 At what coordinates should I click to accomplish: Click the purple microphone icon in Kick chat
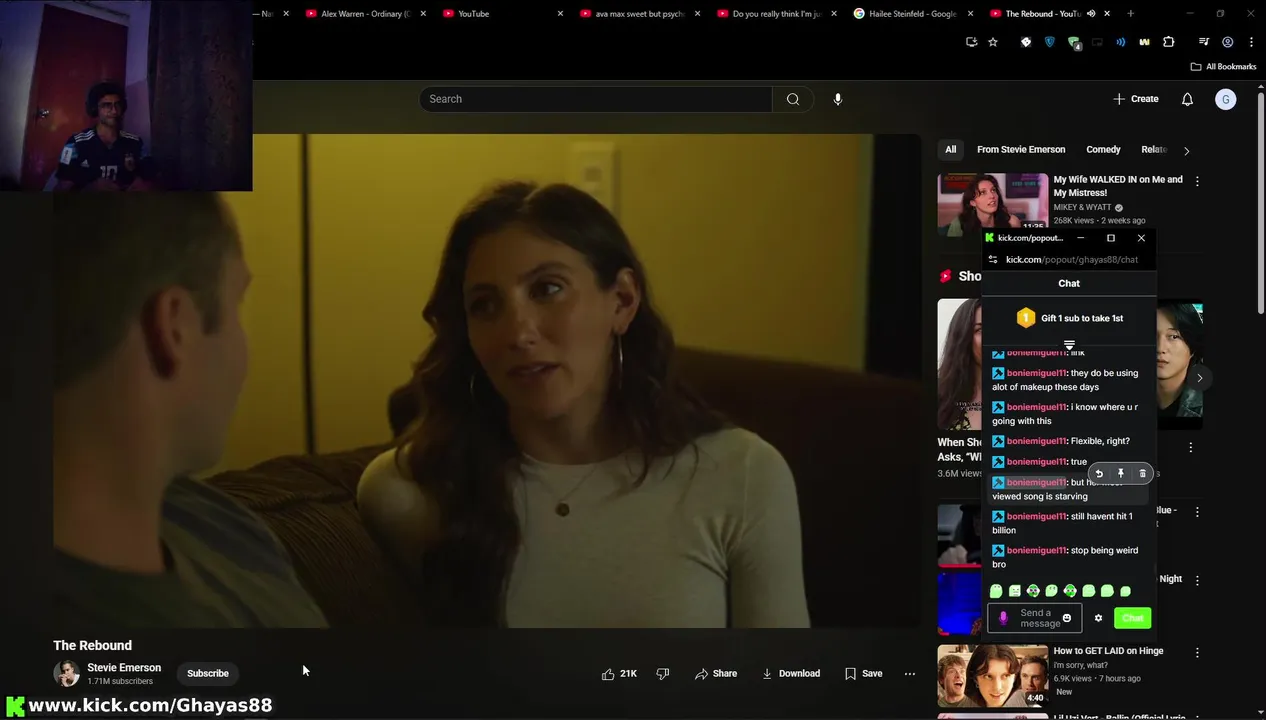pos(1003,618)
